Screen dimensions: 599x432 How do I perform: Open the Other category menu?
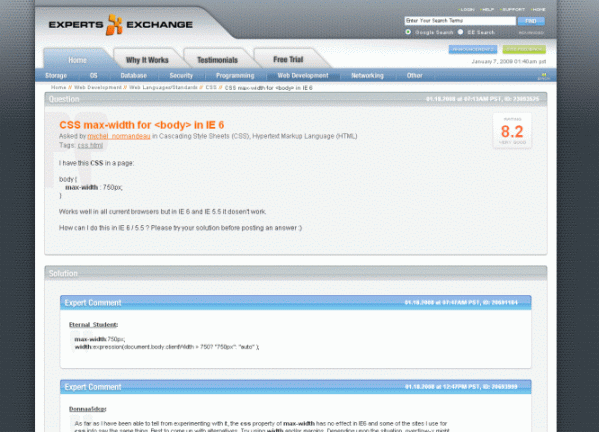click(414, 76)
